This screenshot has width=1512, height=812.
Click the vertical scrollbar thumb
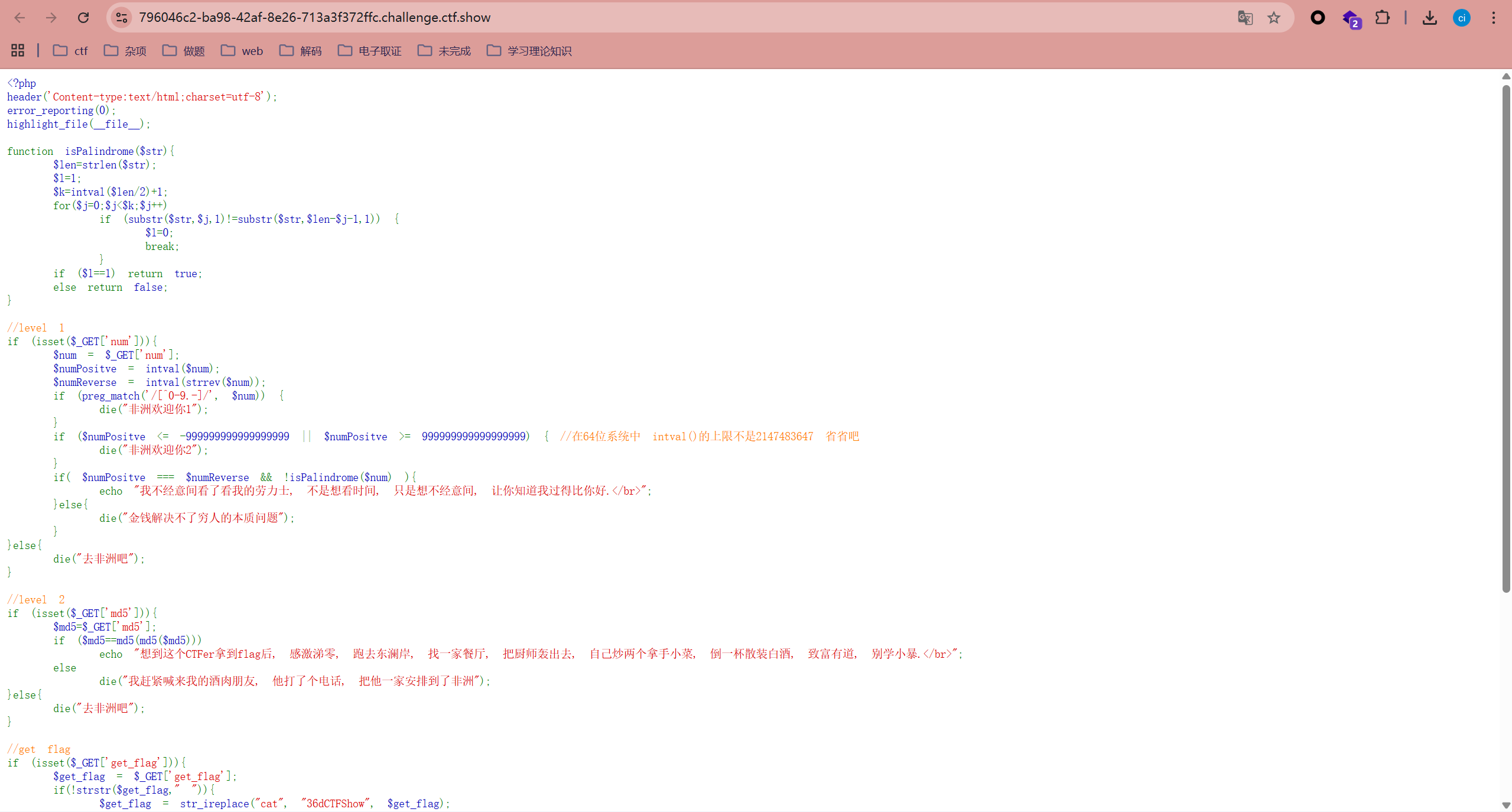tap(1506, 337)
